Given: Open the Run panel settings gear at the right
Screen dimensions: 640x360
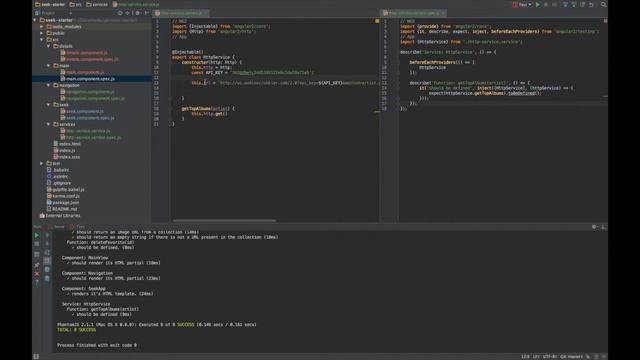Looking at the screenshot, I should [x=595, y=227].
